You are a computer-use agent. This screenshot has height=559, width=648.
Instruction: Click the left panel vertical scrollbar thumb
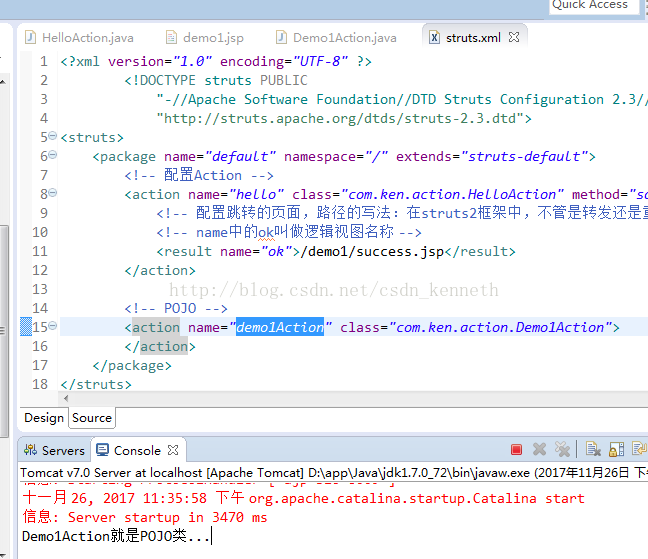[4, 331]
